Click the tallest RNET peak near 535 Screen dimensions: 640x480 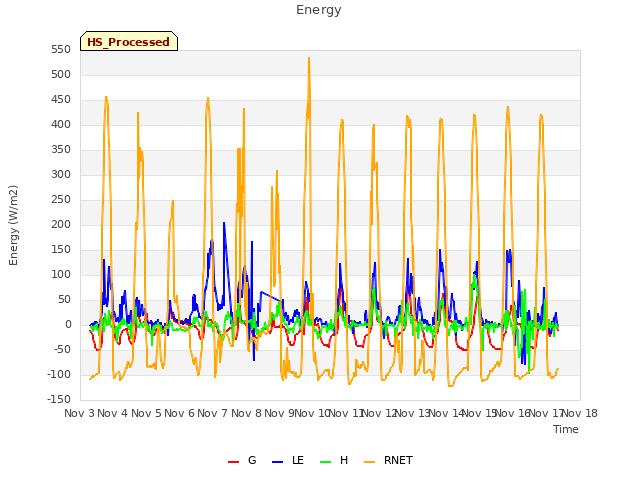tap(309, 58)
